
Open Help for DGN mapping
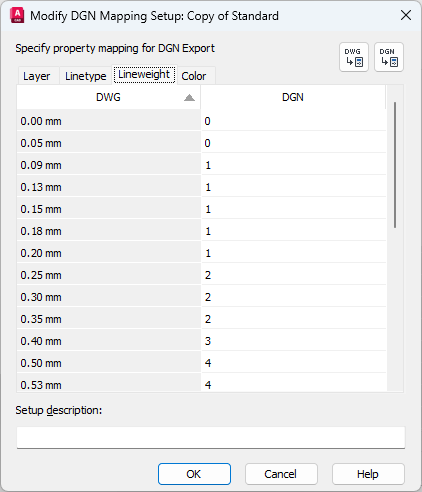[x=368, y=474]
